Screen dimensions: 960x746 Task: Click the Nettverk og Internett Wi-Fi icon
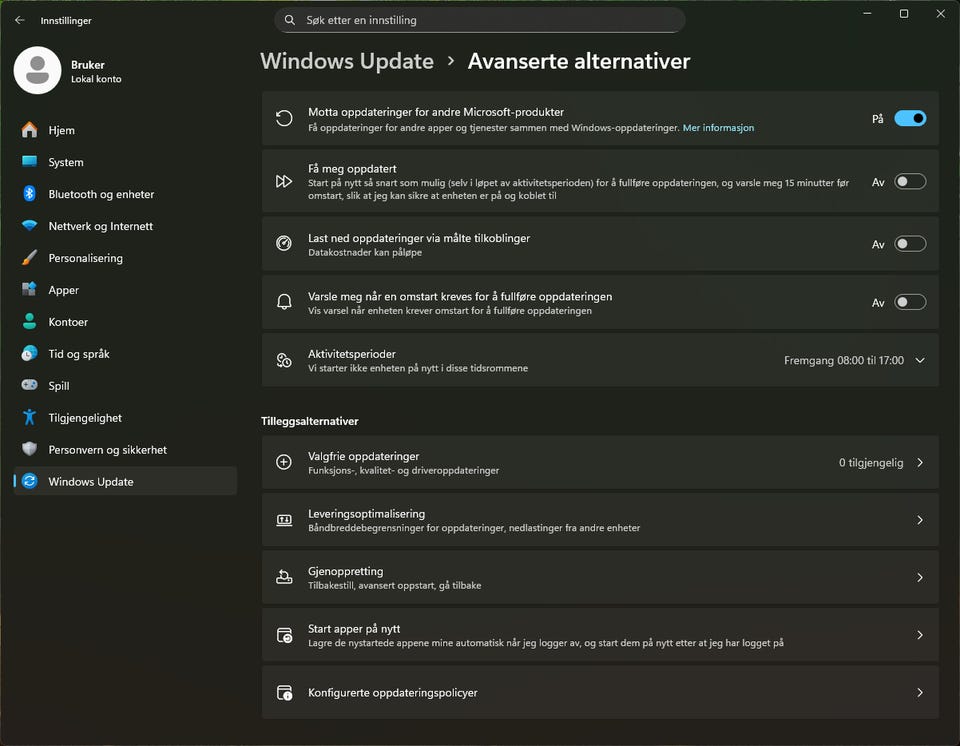tap(29, 226)
